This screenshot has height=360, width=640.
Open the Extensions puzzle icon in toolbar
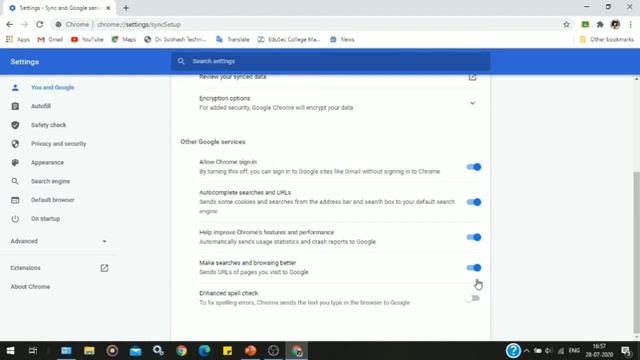tap(600, 24)
